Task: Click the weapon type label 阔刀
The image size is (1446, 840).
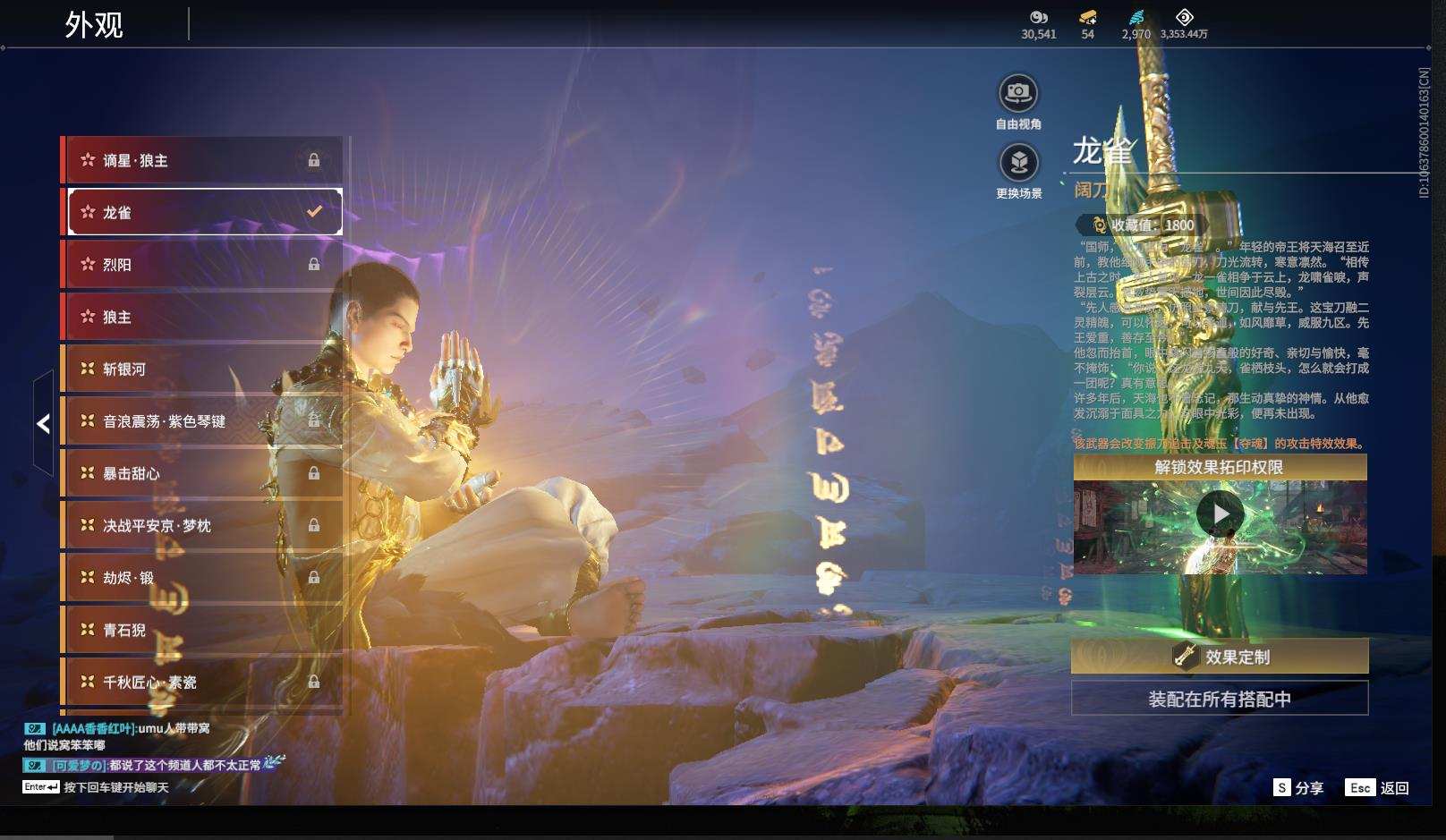Action: (1092, 190)
